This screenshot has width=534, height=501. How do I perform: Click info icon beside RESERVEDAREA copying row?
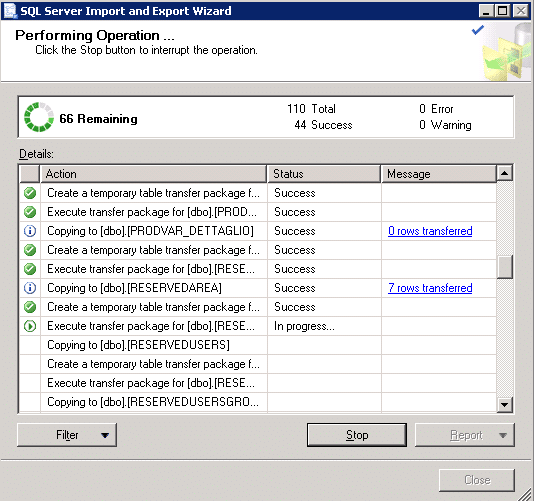pos(30,288)
